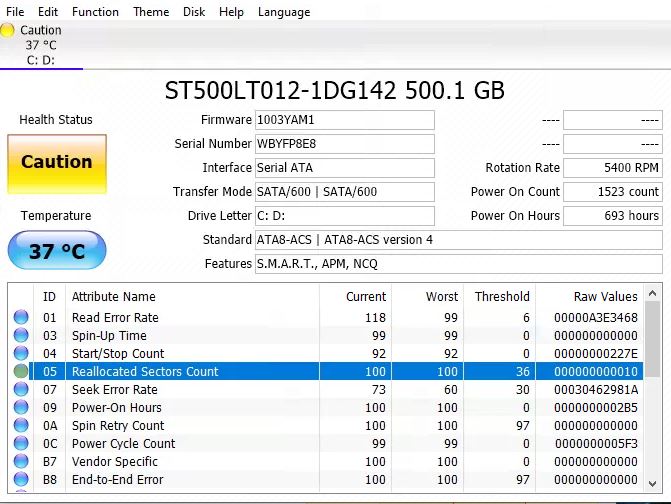Click status orb for Power Cycle Count
671x504 pixels.
tap(21, 444)
